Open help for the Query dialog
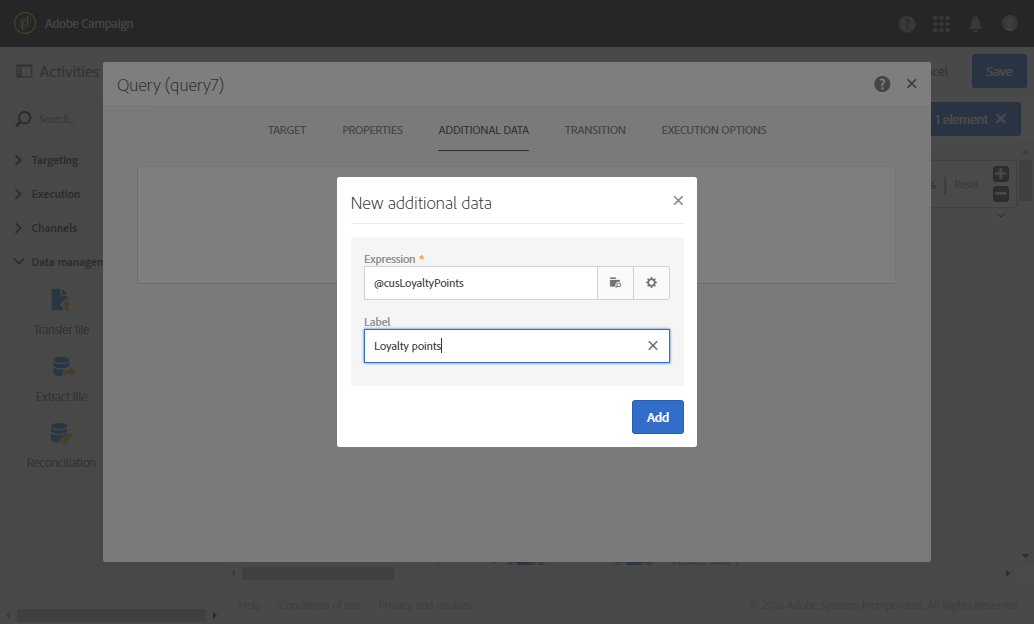Viewport: 1034px width, 624px height. (x=882, y=84)
